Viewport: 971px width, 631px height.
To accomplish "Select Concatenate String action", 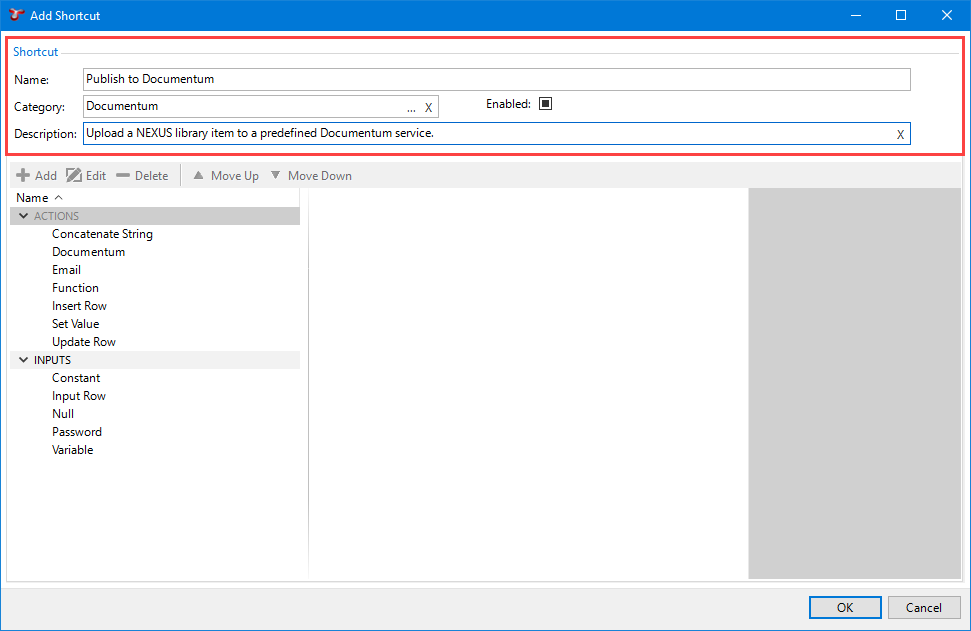I will 102,234.
